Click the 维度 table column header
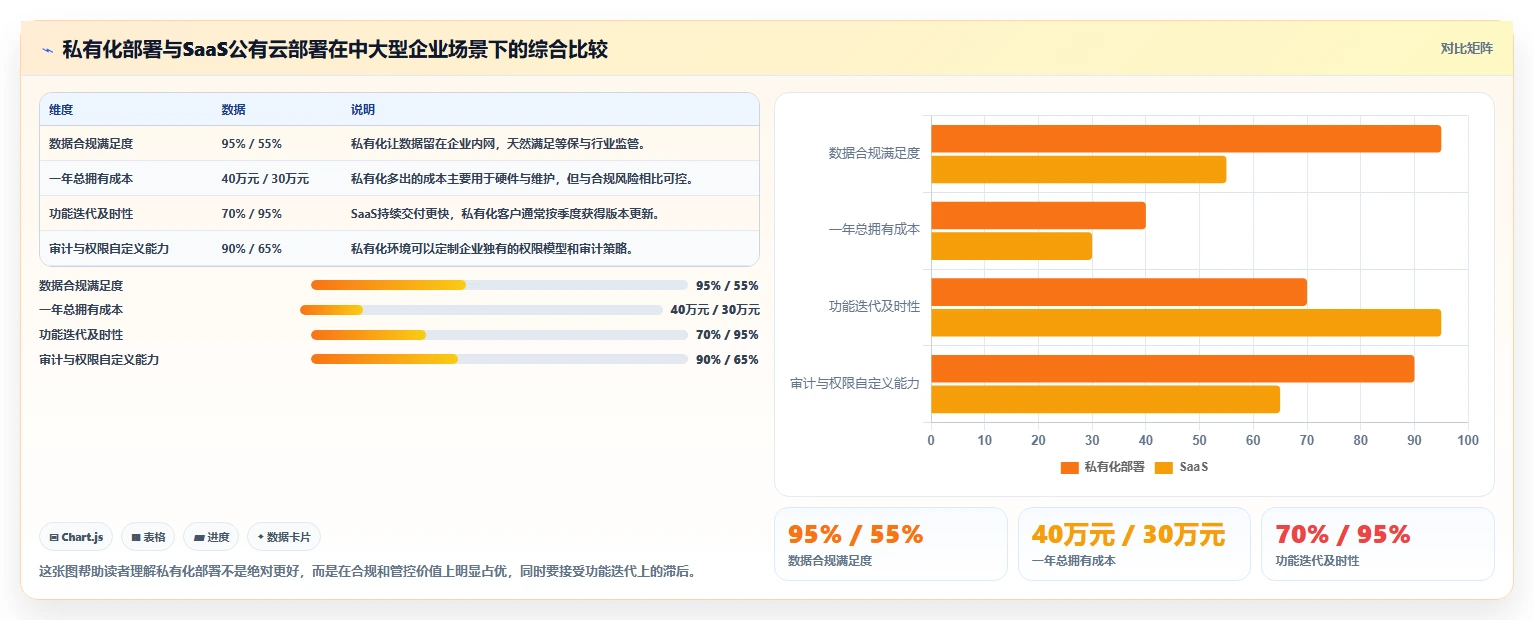1534x620 pixels. tap(61, 109)
